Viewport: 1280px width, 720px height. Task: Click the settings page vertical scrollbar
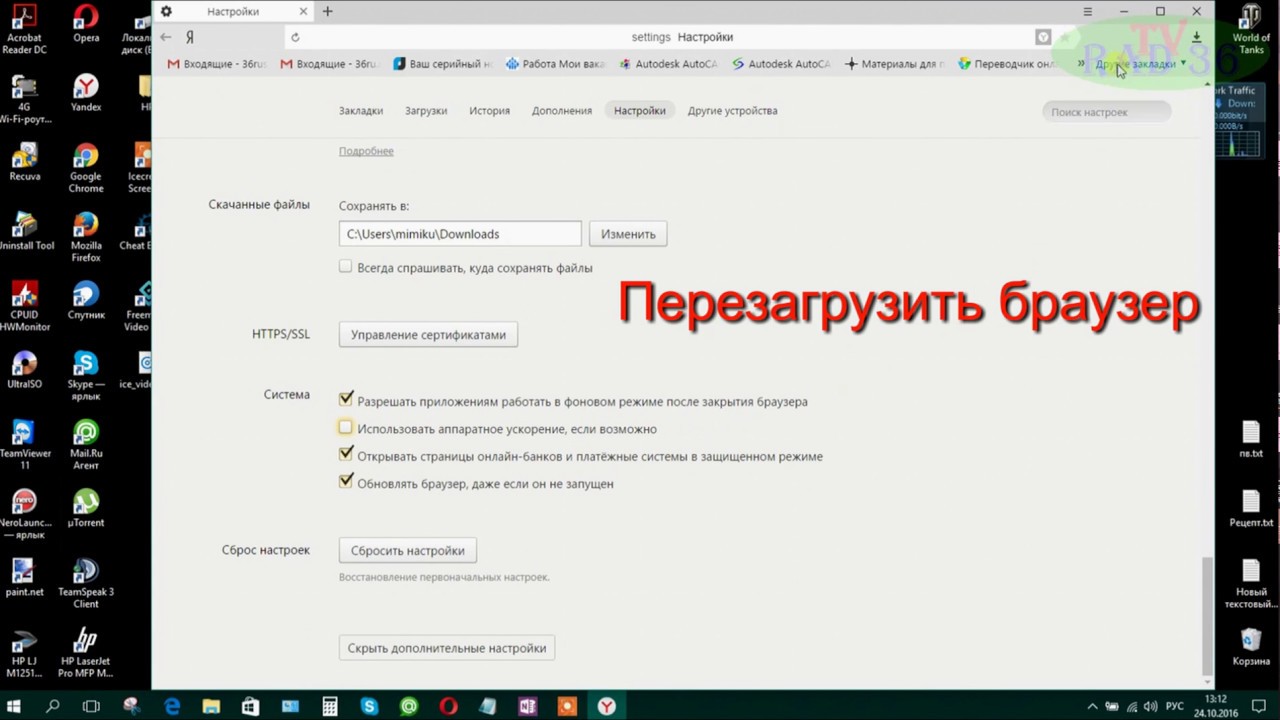1207,615
